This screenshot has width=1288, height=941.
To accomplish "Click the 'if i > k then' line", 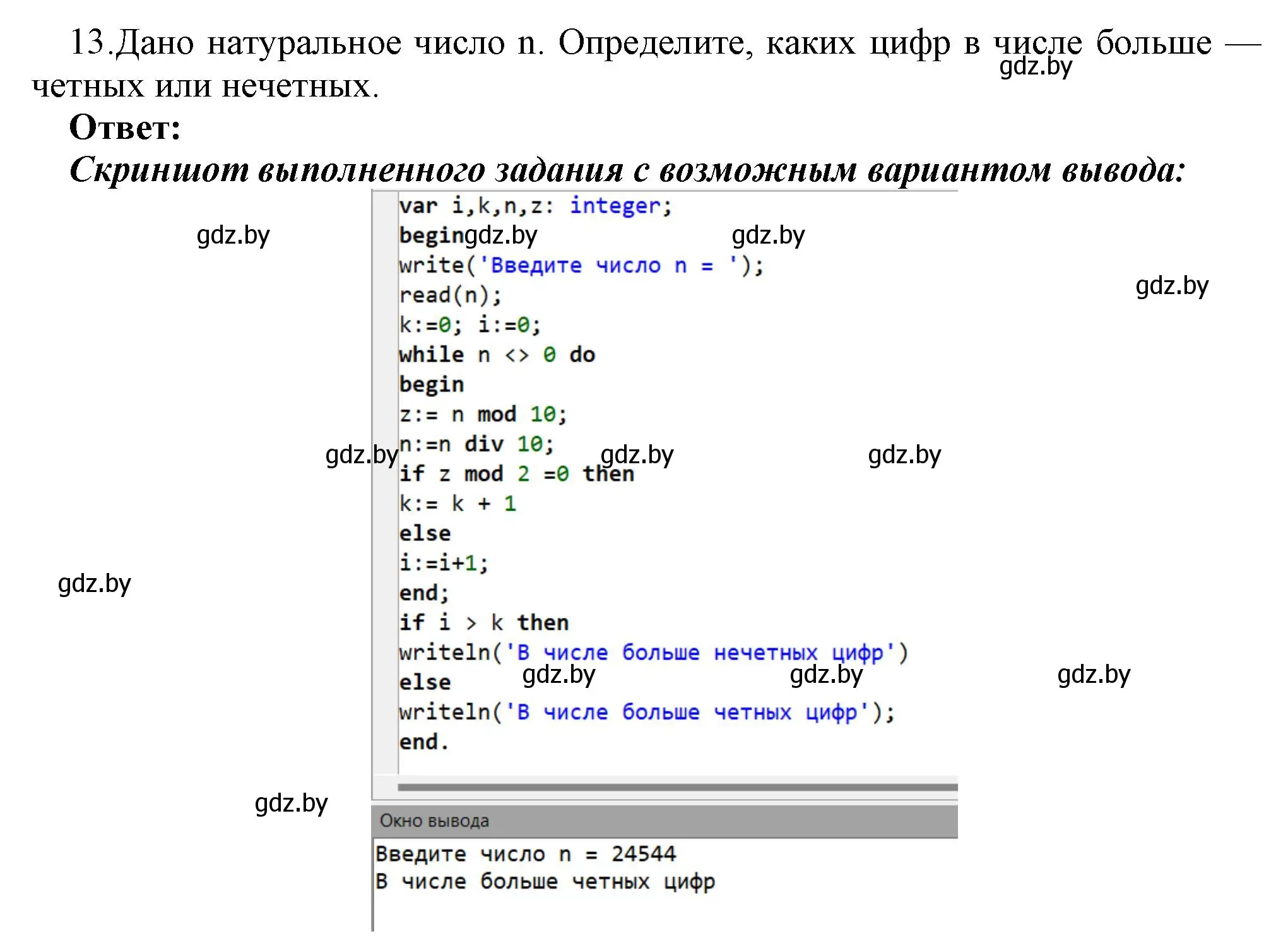I will click(x=484, y=623).
